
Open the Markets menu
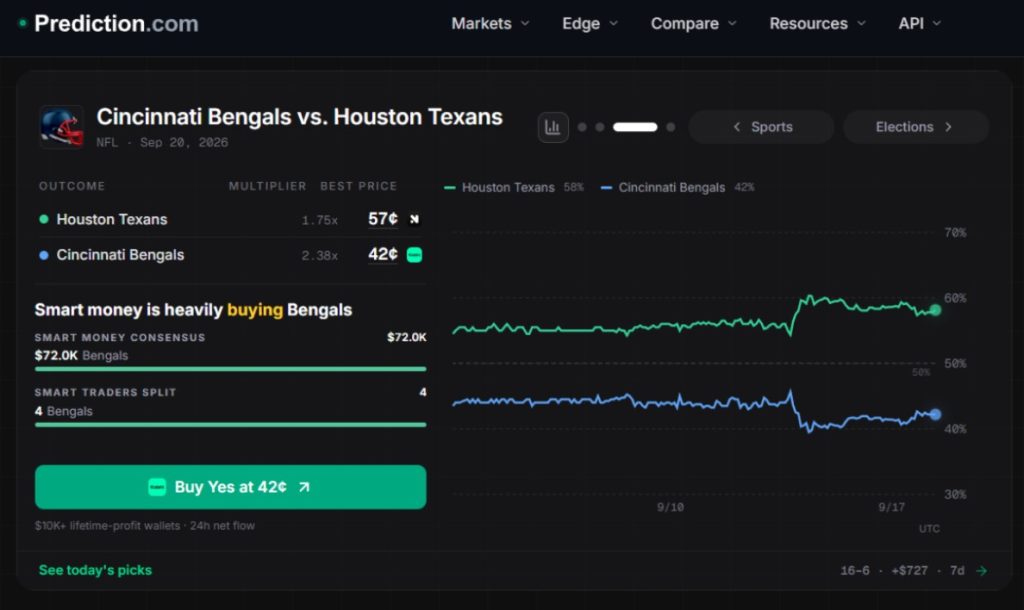tap(490, 24)
